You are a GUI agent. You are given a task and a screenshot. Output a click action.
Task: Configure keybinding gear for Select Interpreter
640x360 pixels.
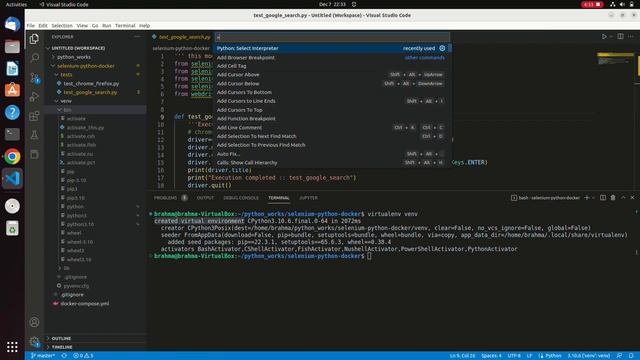click(x=442, y=48)
